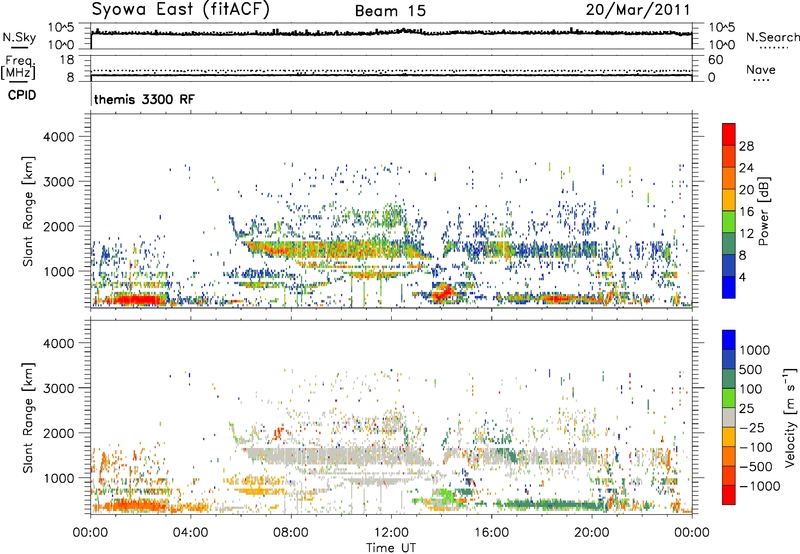Click the 12:00 time tick label

391,533
